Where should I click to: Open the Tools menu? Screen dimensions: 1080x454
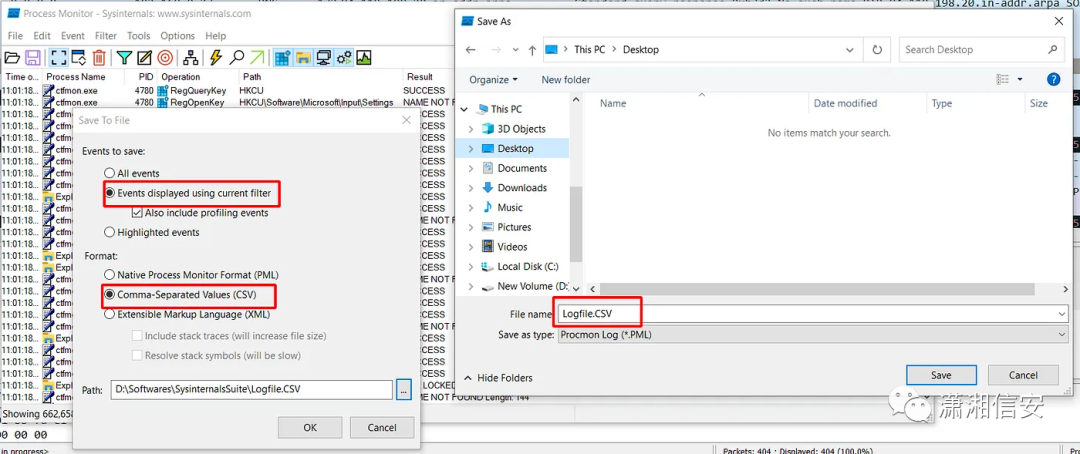coord(138,36)
